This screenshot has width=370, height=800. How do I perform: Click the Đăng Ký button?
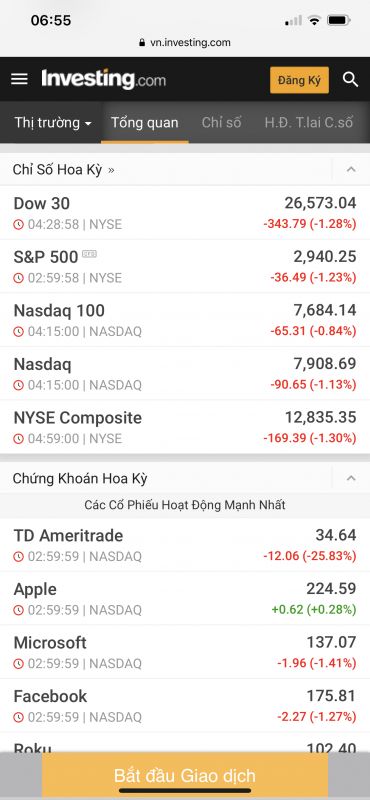click(x=299, y=80)
